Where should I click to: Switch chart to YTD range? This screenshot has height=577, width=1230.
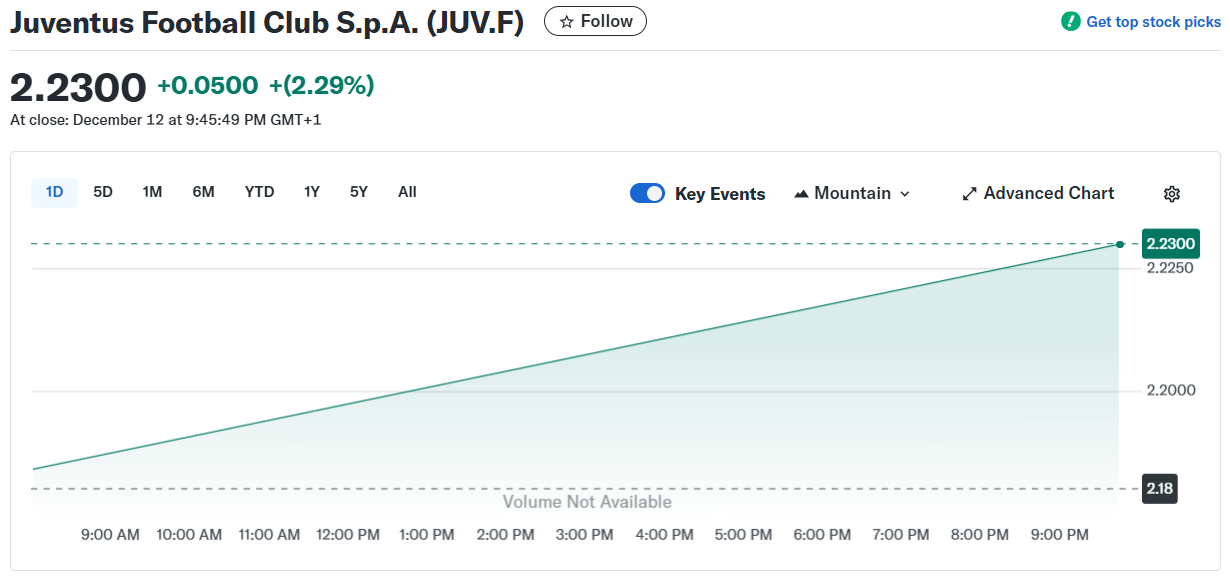point(259,192)
